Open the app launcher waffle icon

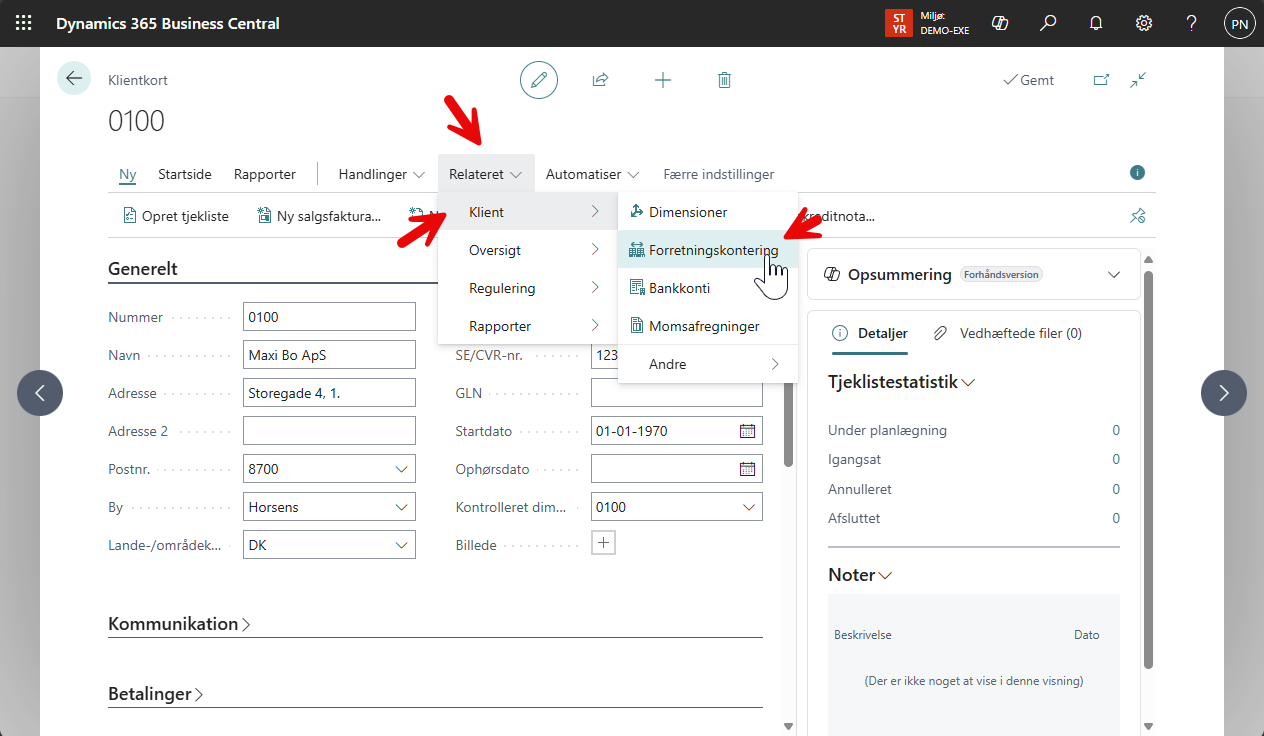tap(23, 23)
